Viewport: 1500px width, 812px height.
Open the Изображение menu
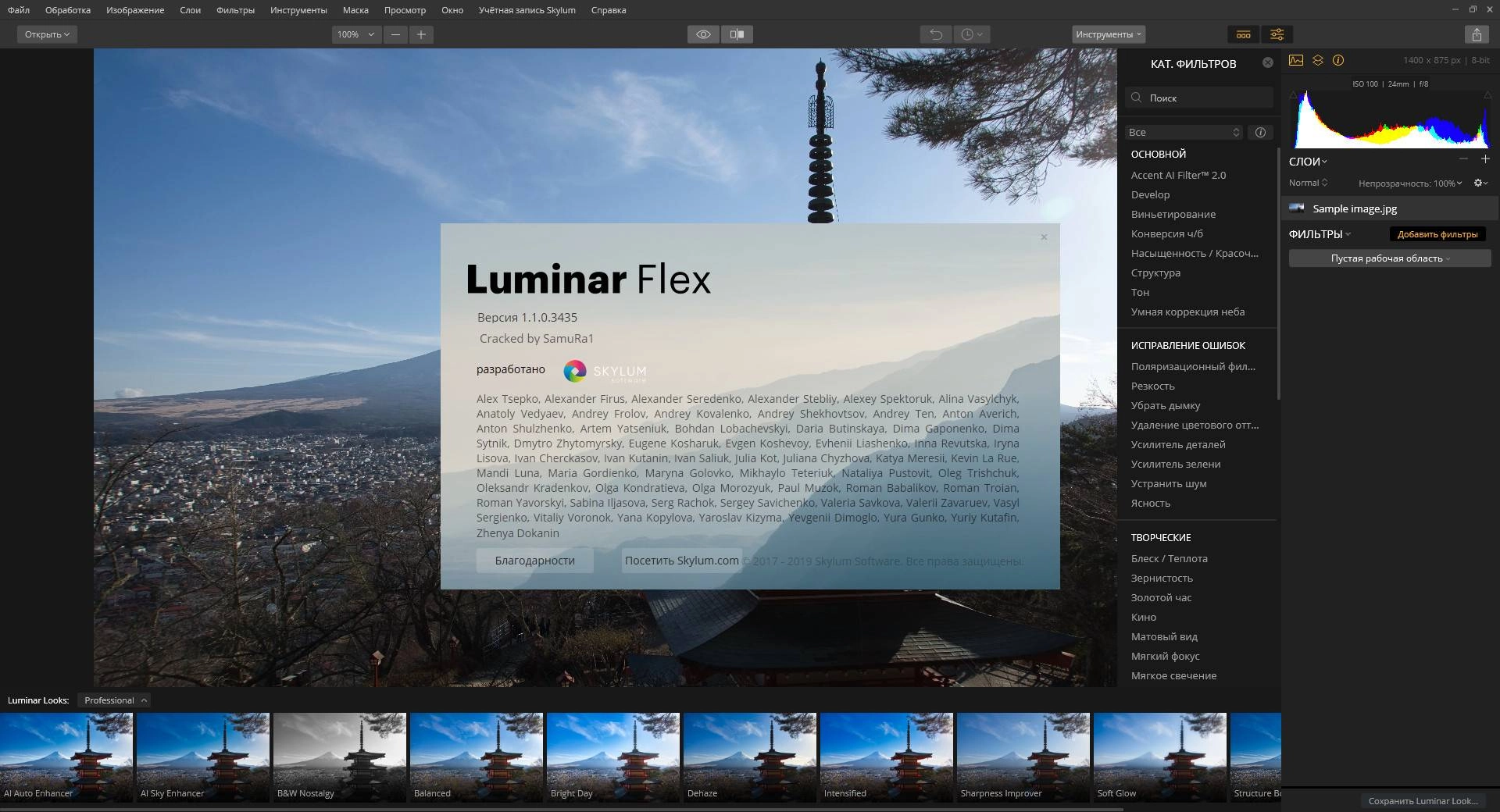135,10
